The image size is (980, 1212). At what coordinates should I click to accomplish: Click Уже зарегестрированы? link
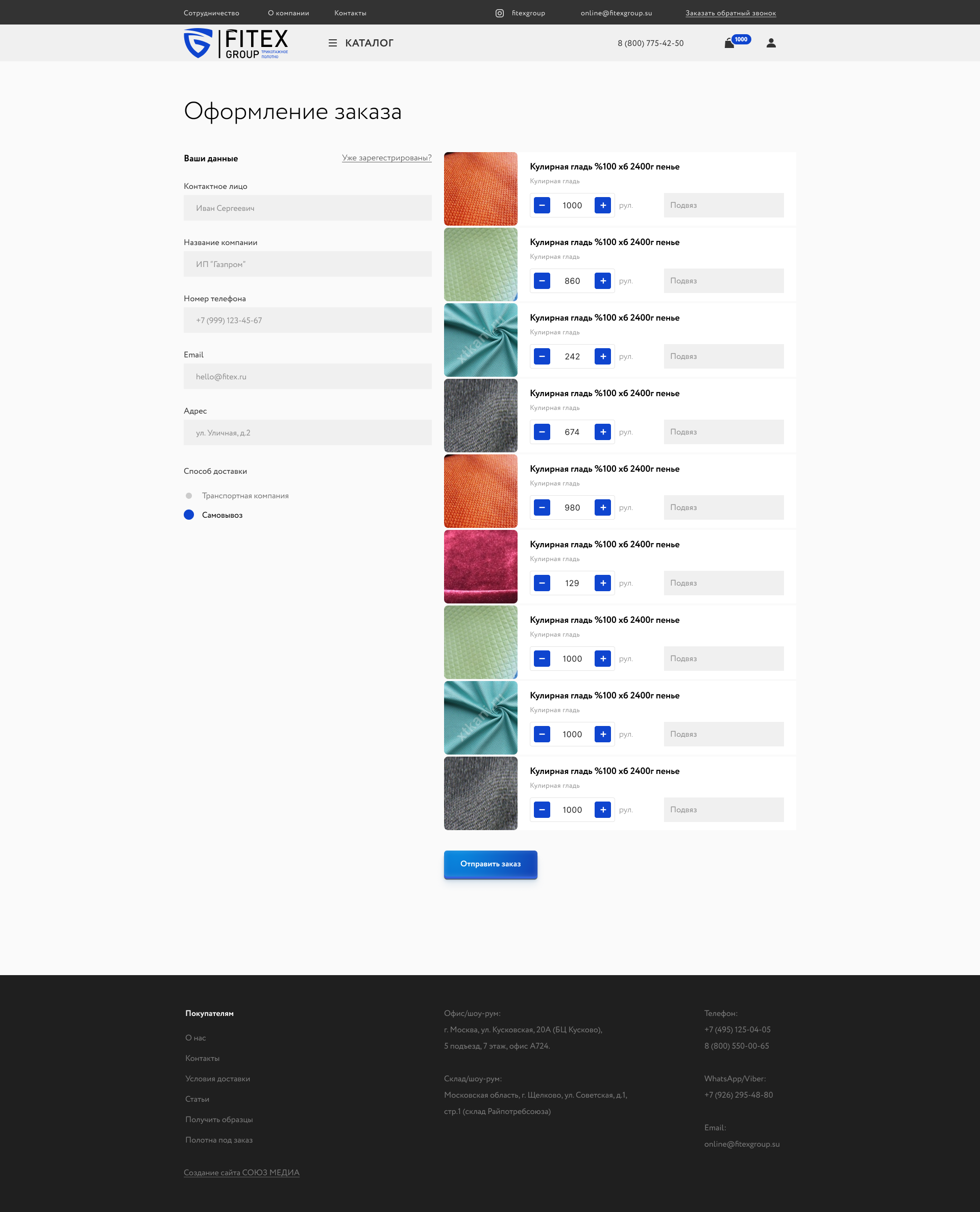[386, 157]
